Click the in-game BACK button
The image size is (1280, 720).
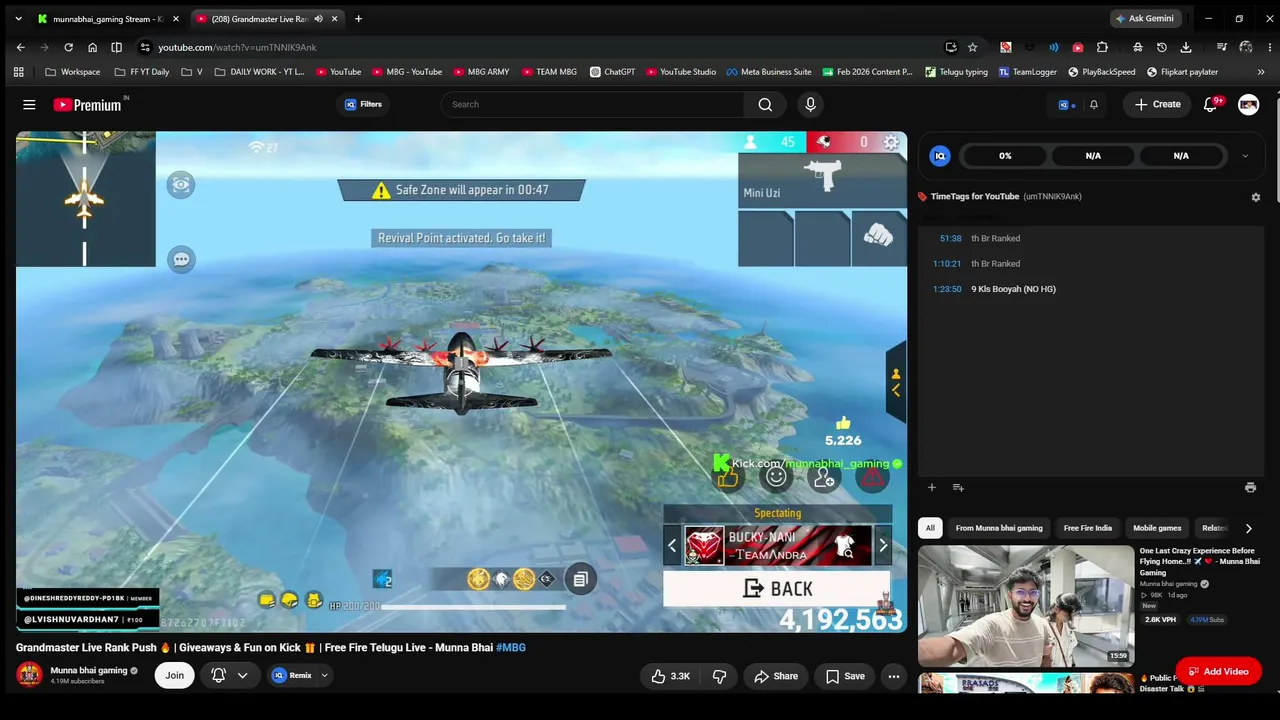tap(777, 589)
